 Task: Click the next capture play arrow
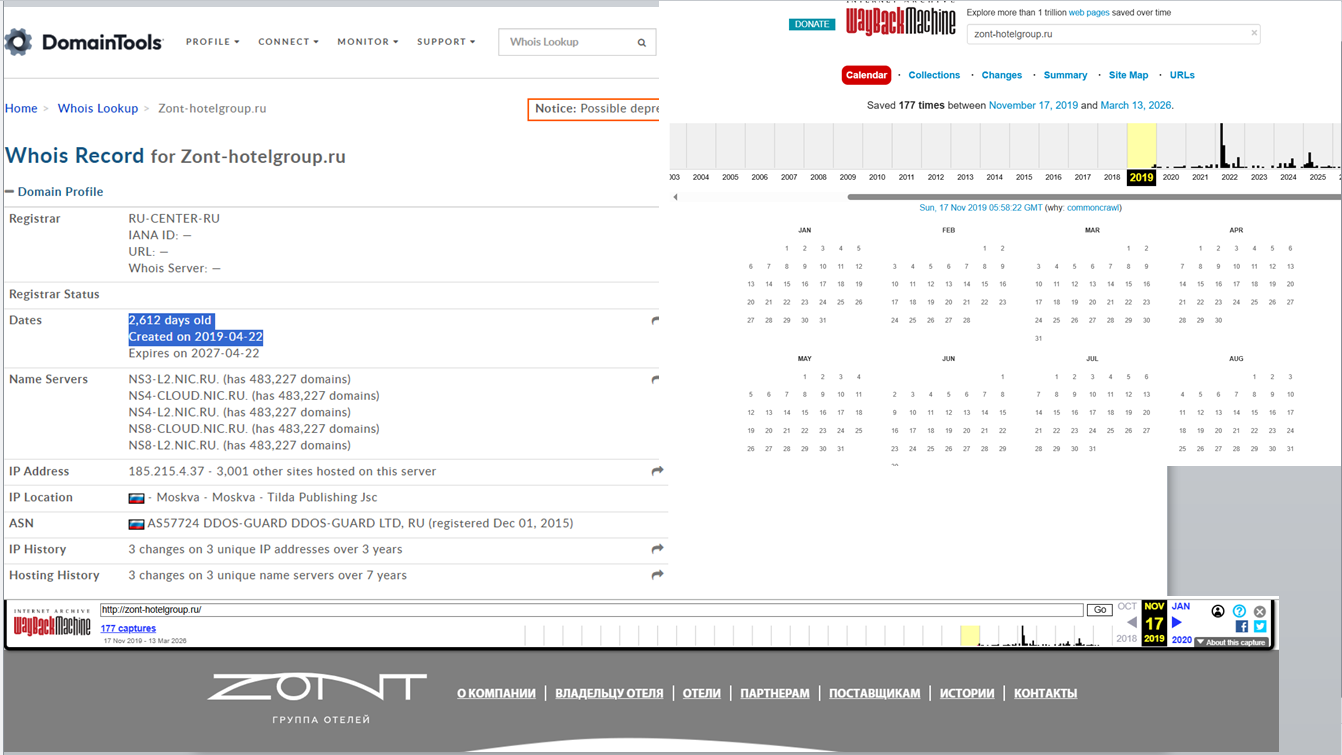click(x=1177, y=623)
